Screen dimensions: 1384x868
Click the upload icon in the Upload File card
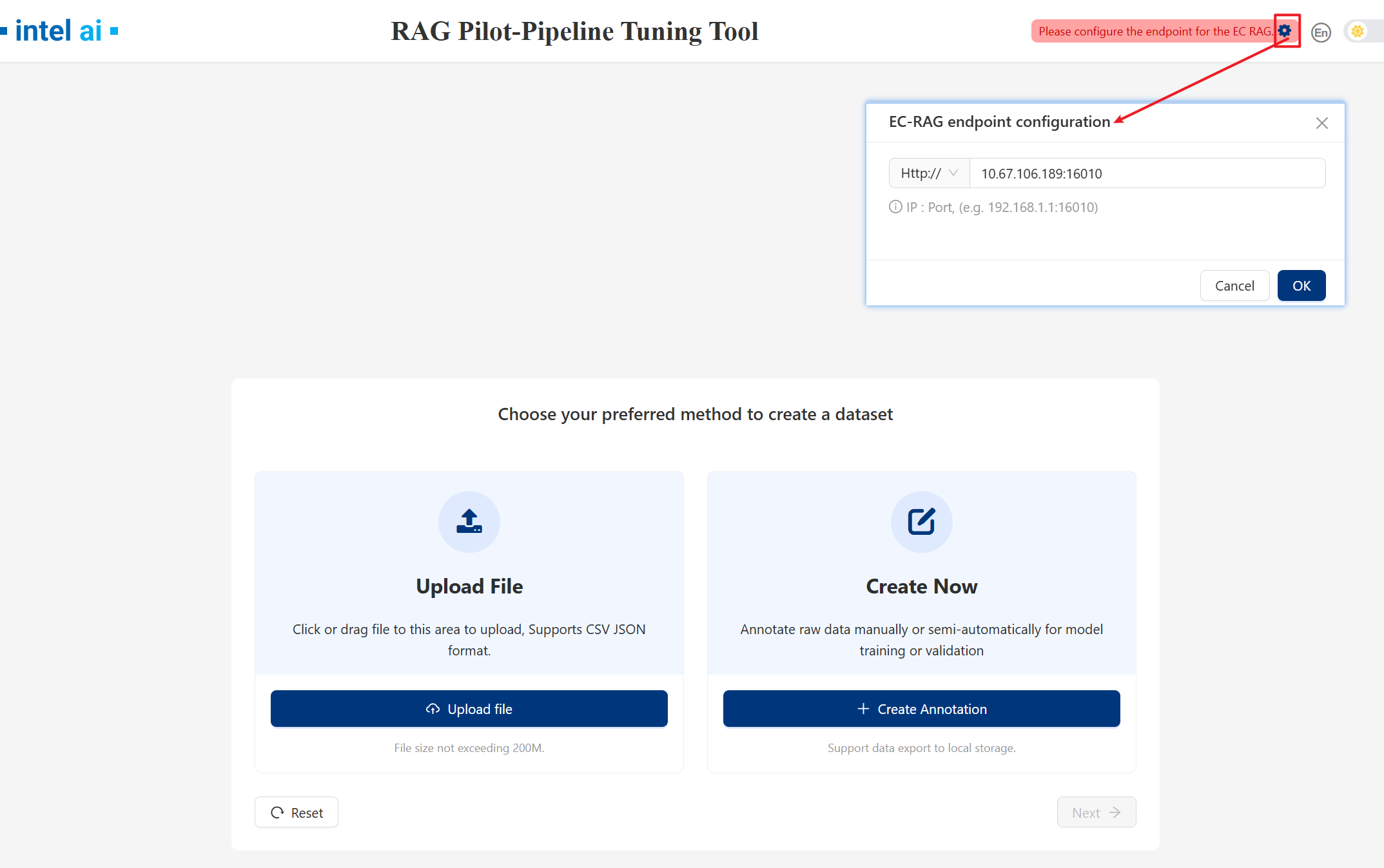(469, 522)
